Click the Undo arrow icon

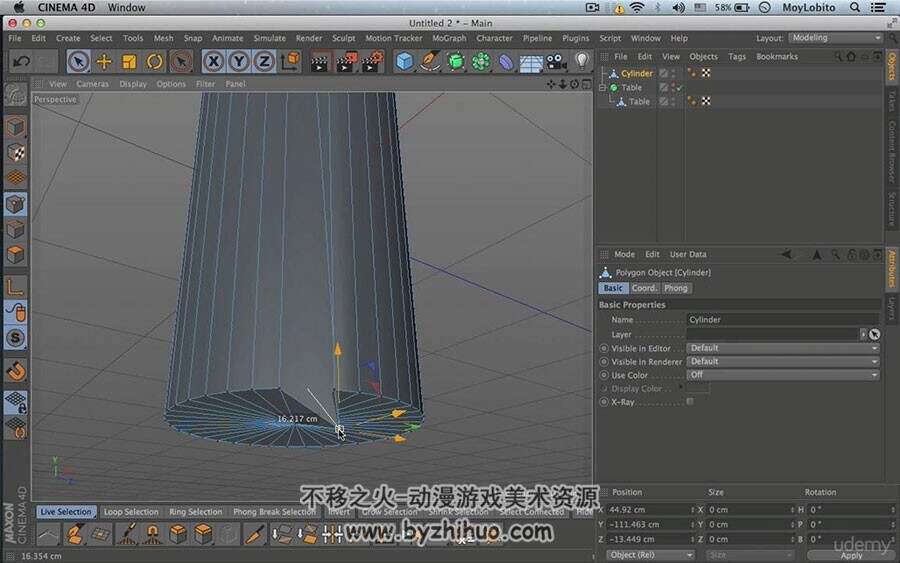21,61
